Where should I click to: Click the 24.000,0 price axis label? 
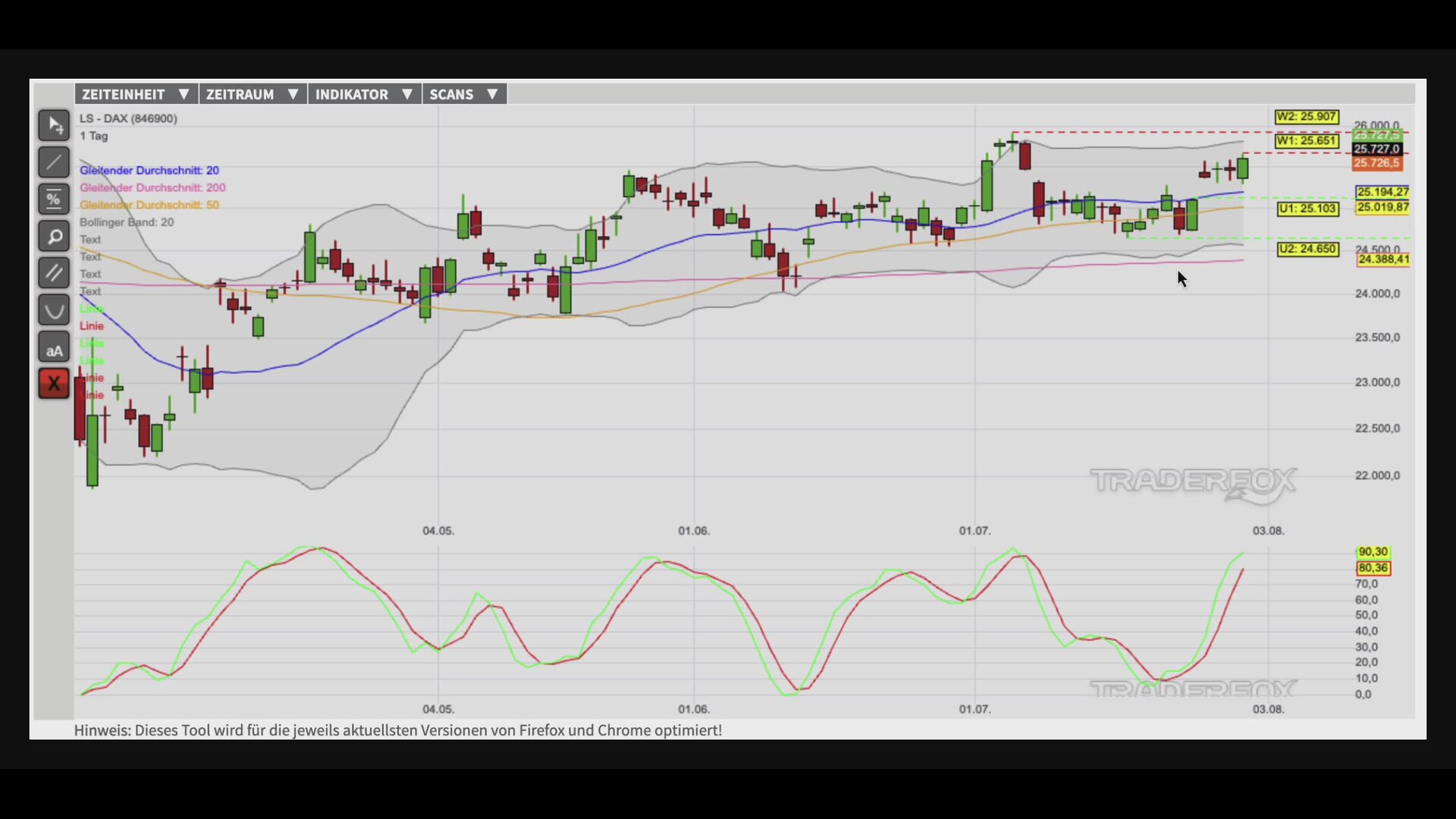pyautogui.click(x=1378, y=293)
